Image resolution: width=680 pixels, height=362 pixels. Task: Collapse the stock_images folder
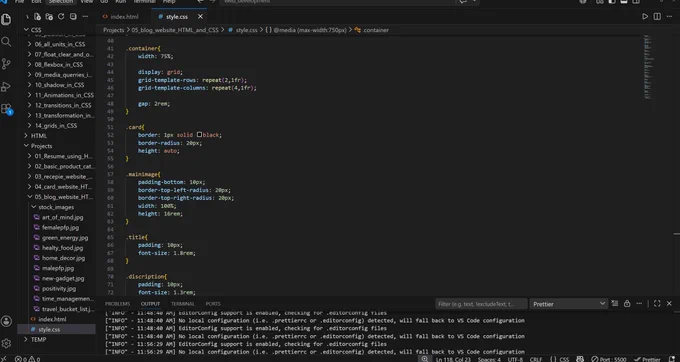56,207
